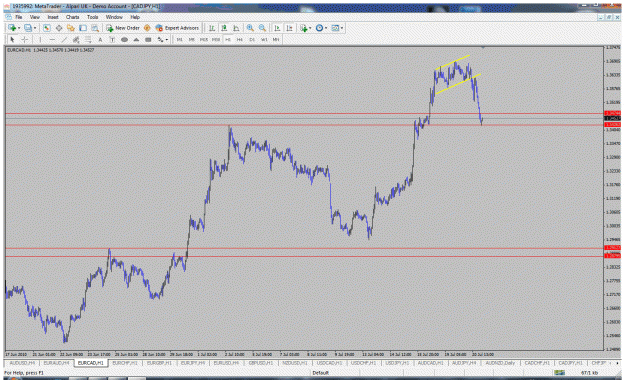
Task: Switch chart to Bar Chart mode
Action: click(212, 28)
